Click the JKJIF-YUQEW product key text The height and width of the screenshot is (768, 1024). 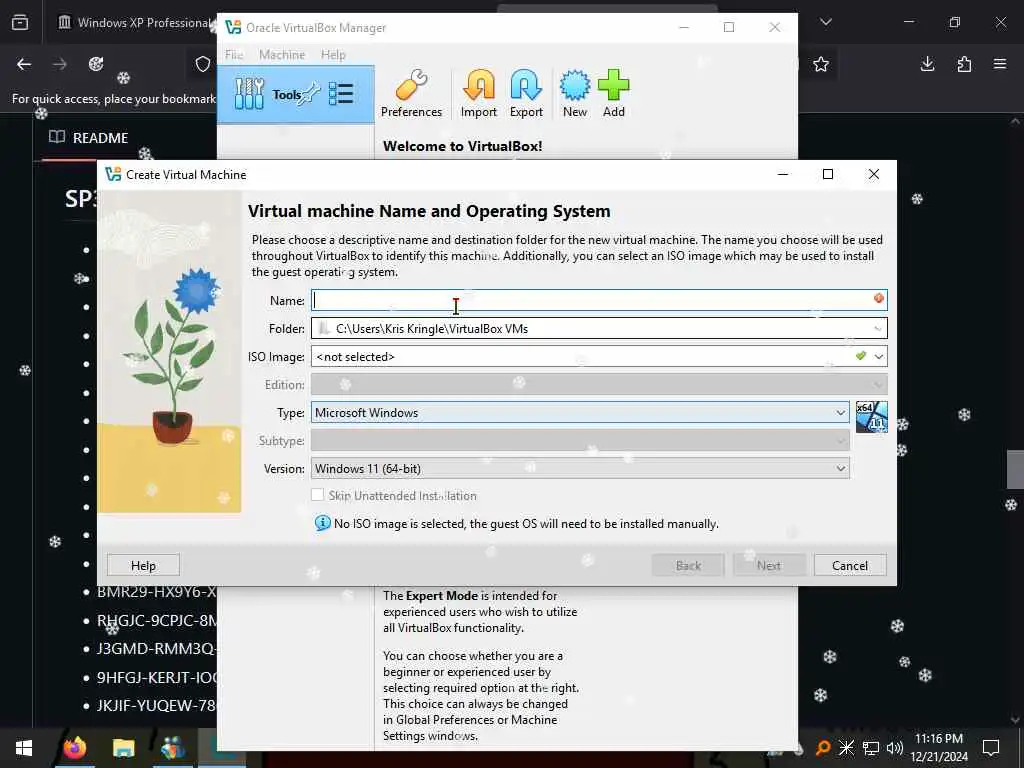pos(157,705)
